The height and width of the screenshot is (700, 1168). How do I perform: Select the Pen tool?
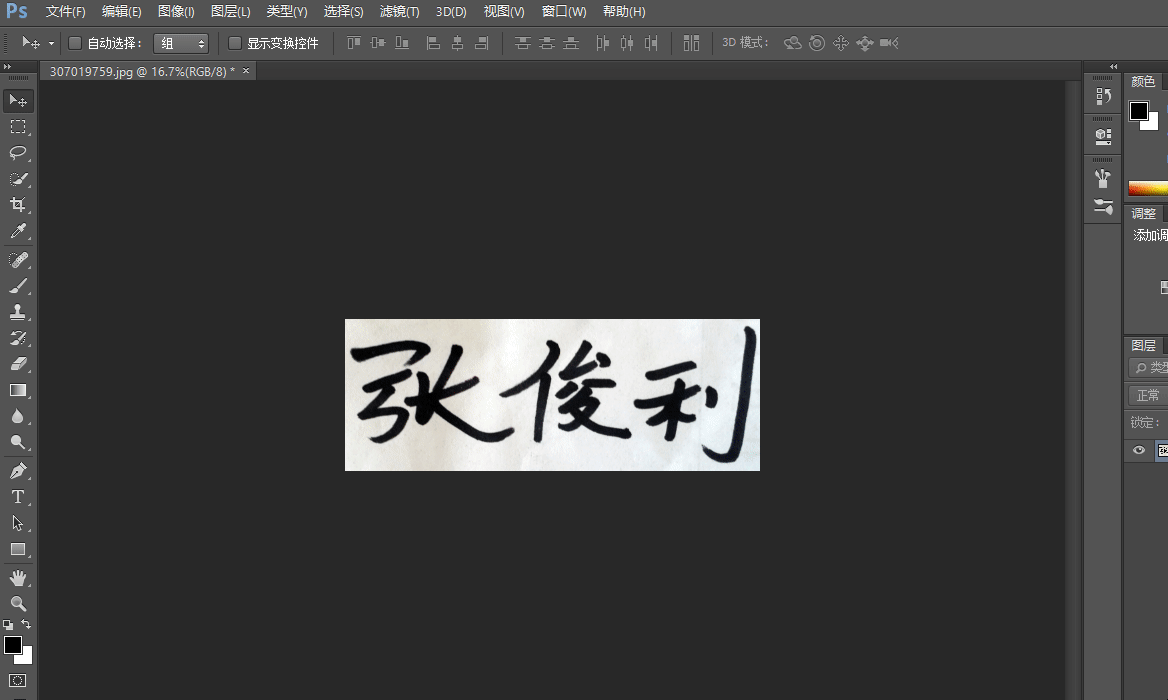pyautogui.click(x=18, y=471)
